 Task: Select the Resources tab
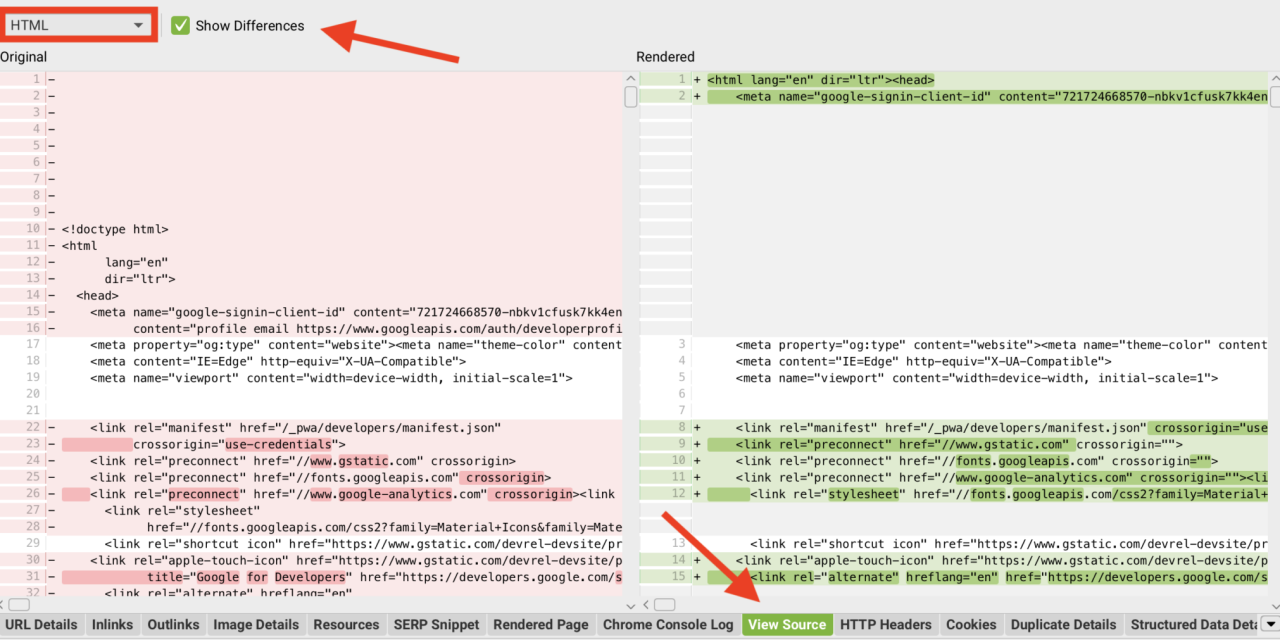click(x=346, y=624)
